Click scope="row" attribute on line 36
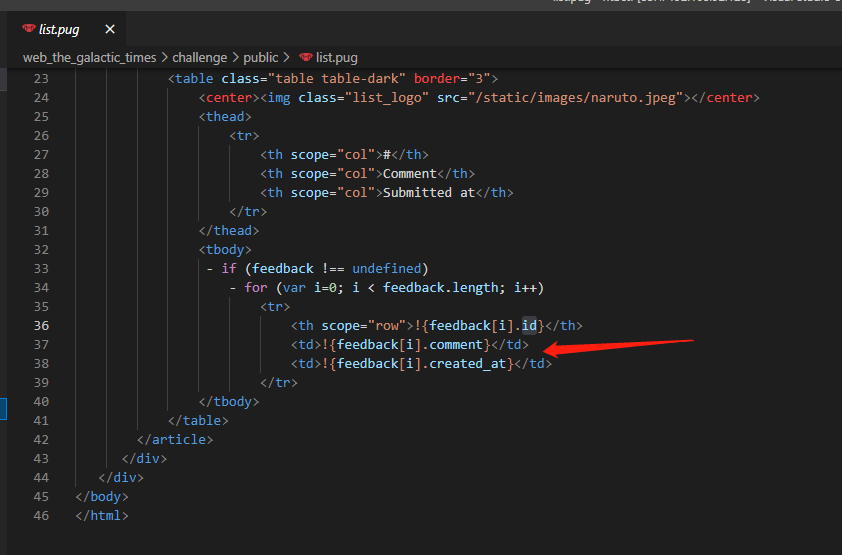 [x=364, y=326]
